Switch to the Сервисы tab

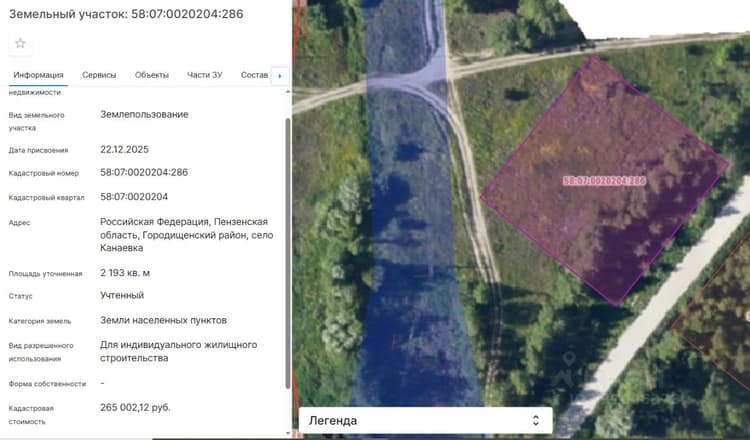[99, 75]
